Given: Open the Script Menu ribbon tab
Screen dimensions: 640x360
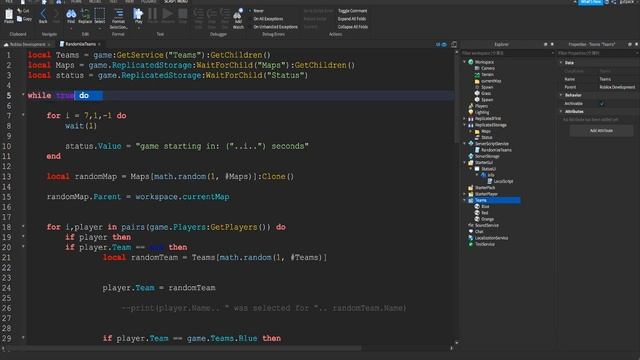Looking at the screenshot, I should 176,2.
